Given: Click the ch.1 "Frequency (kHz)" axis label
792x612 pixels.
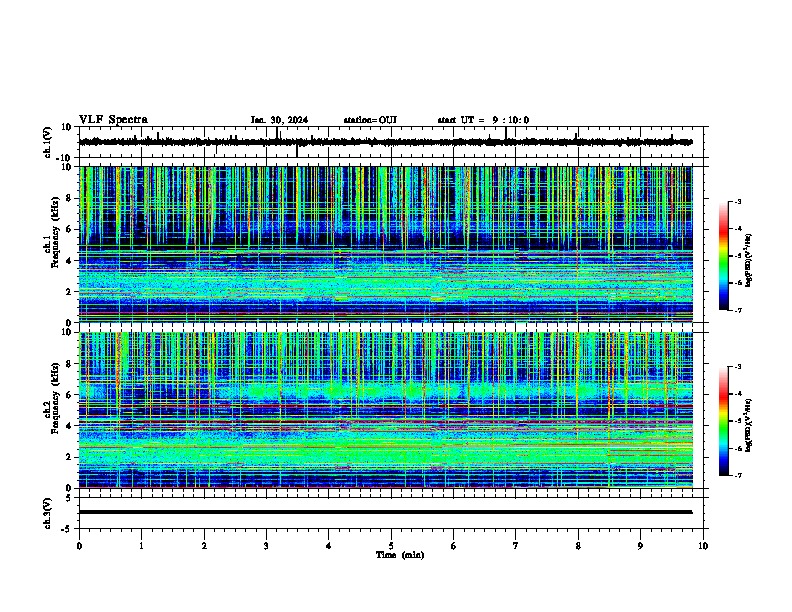Looking at the screenshot, I should click(x=55, y=232).
